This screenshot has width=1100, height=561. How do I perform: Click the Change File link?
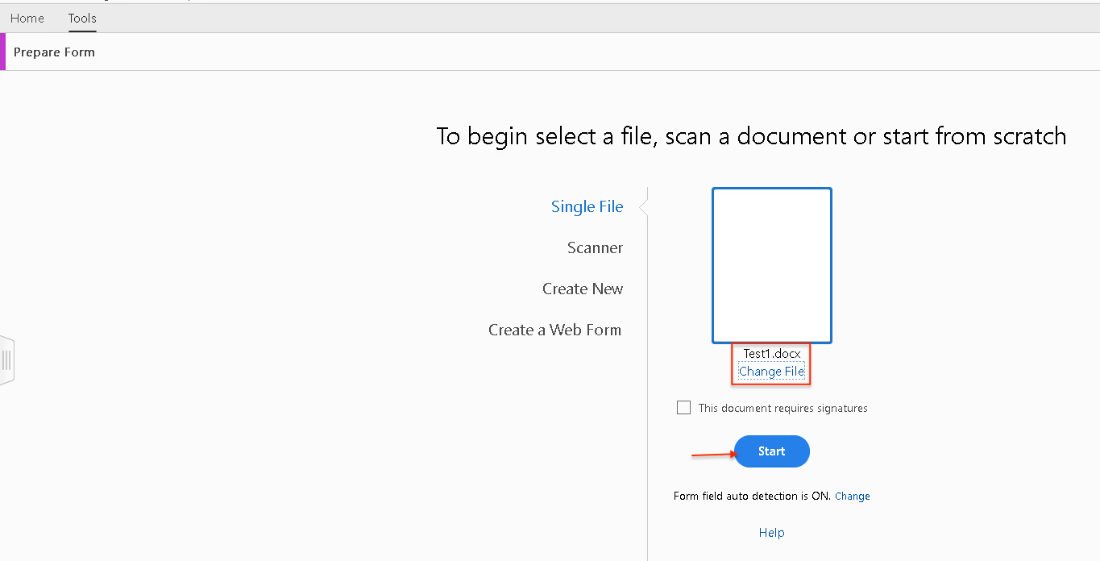tap(771, 372)
